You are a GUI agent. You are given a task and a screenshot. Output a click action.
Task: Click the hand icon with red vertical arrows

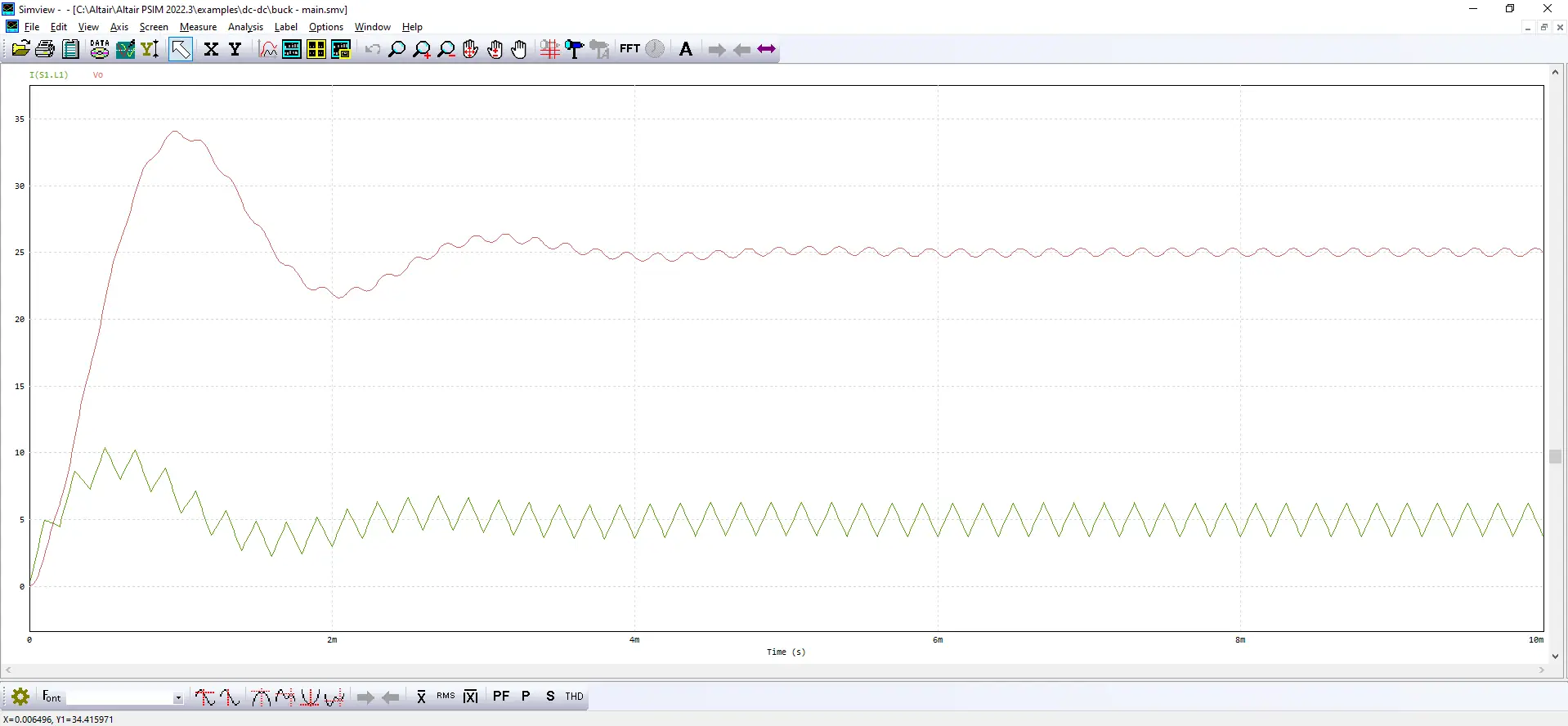(495, 50)
